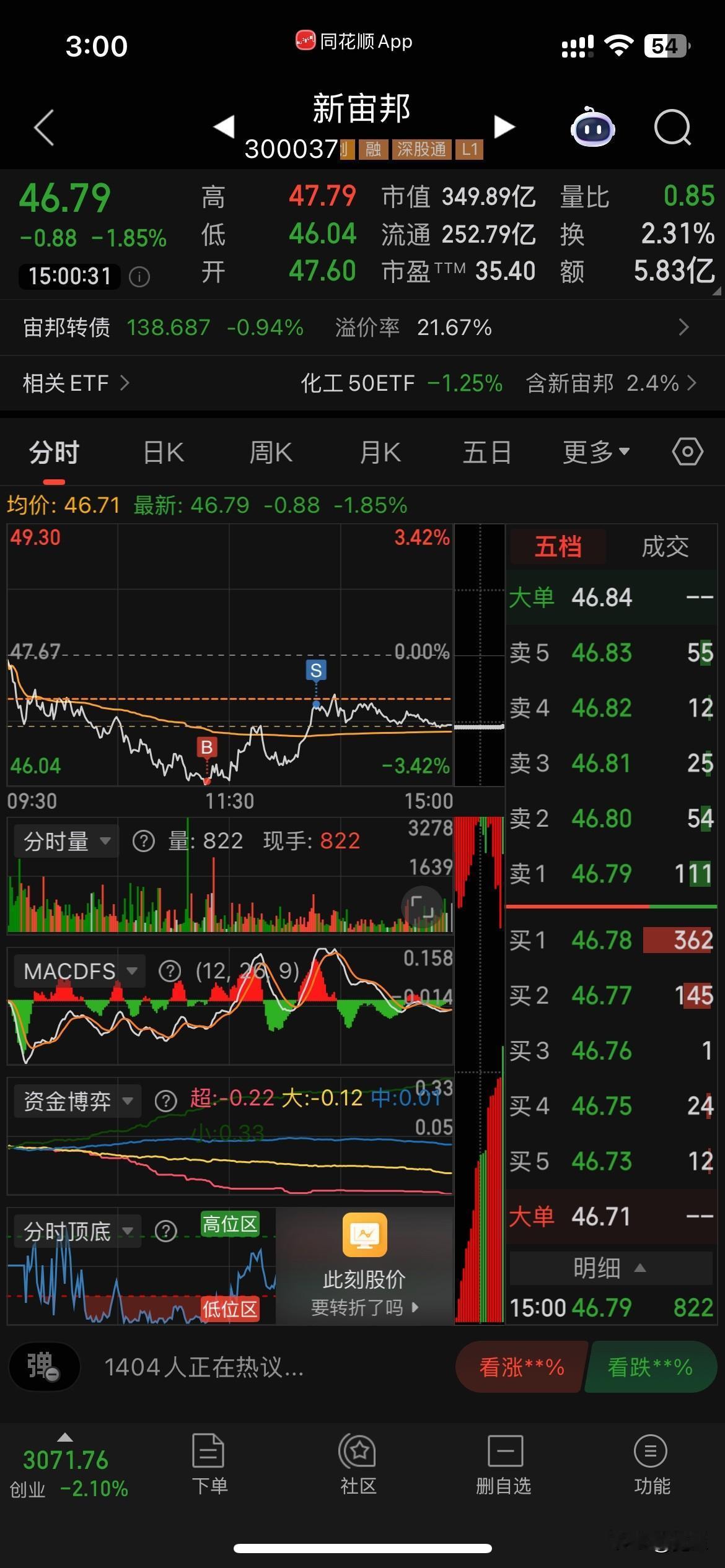Switch to next stock with right triangle
The height and width of the screenshot is (1568, 725).
pos(504,126)
